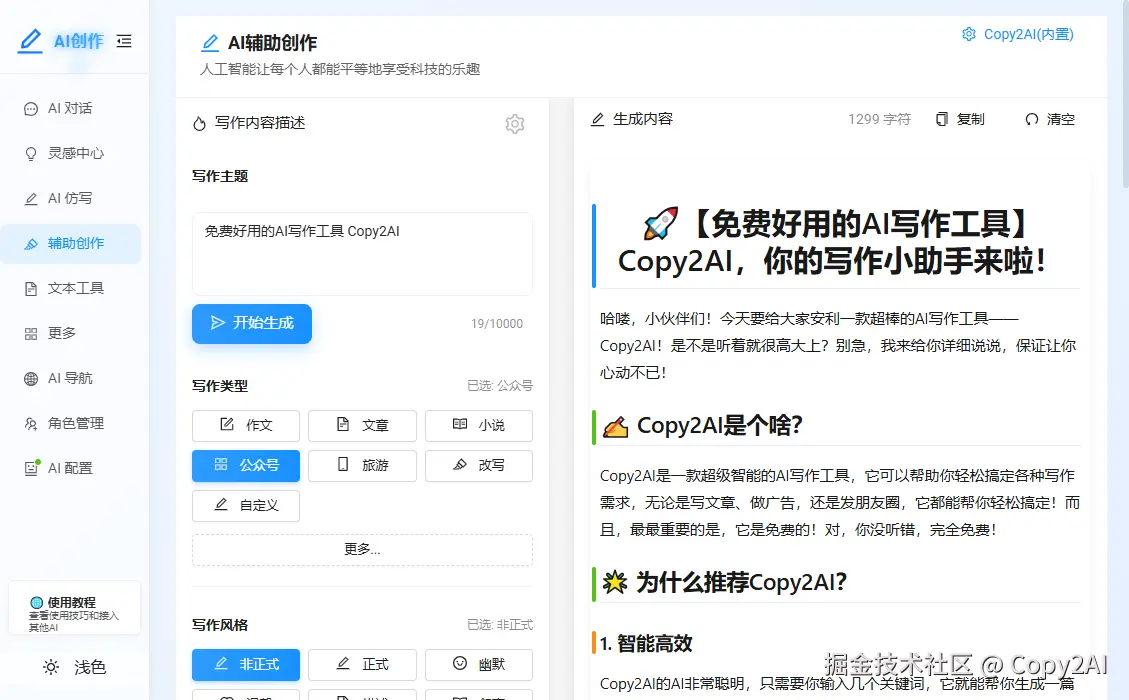Open AI 导航 in sidebar
The height and width of the screenshot is (700, 1129).
tap(71, 378)
